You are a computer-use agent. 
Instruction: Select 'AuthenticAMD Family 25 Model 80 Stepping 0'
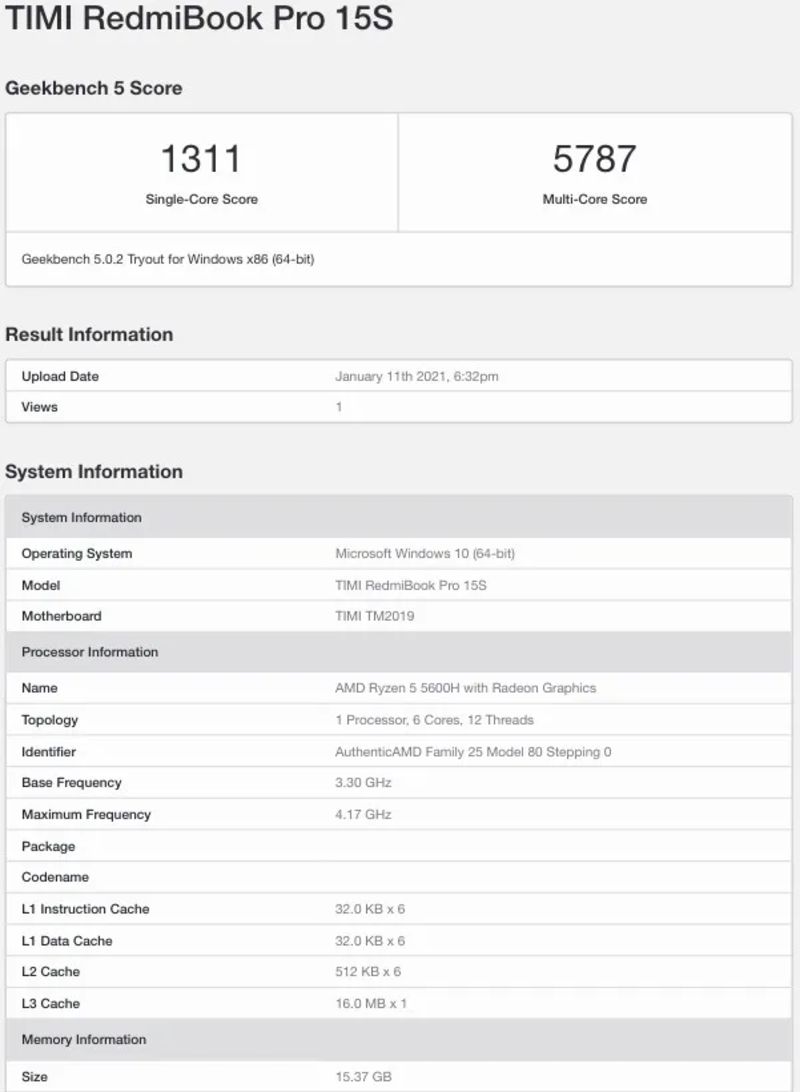click(473, 752)
